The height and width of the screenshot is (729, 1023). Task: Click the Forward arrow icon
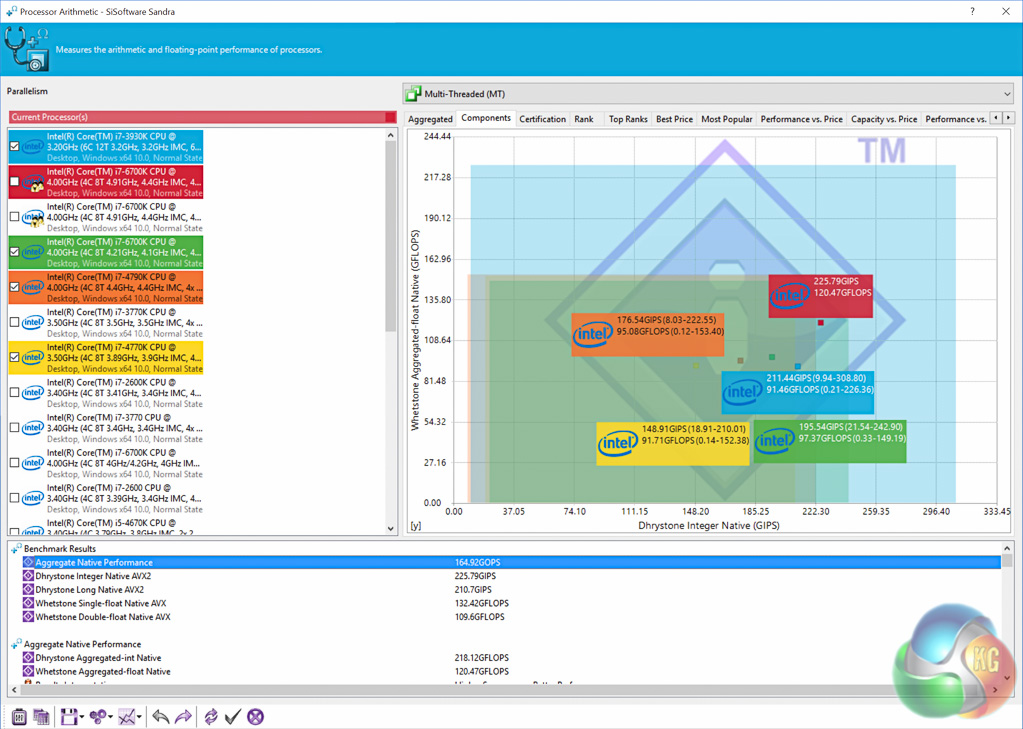pyautogui.click(x=183, y=716)
